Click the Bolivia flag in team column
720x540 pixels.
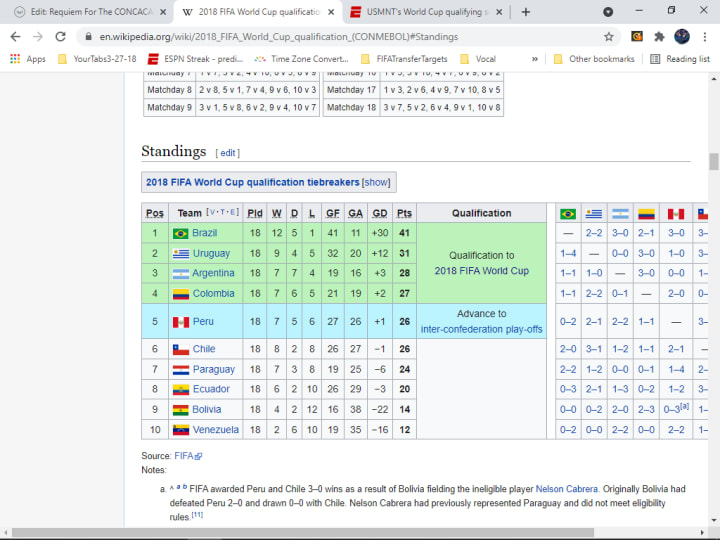(181, 410)
